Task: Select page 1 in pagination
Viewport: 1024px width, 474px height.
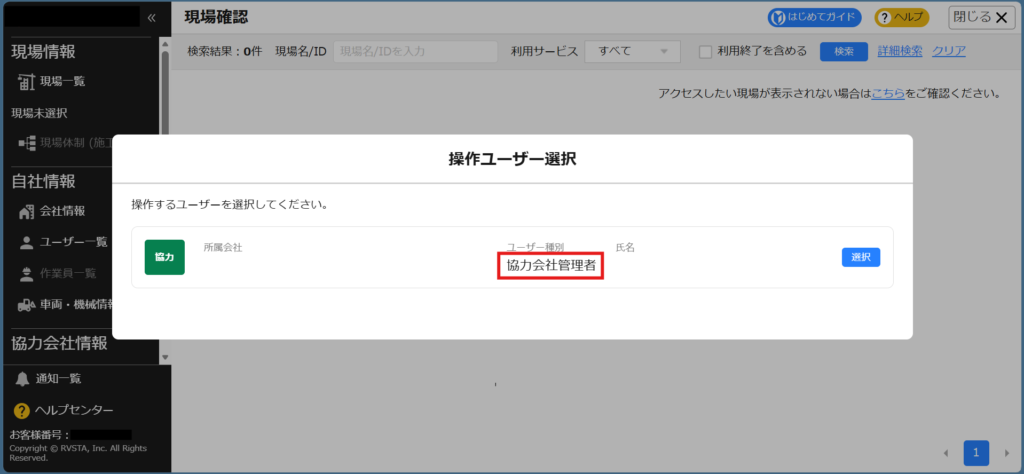Action: (976, 452)
